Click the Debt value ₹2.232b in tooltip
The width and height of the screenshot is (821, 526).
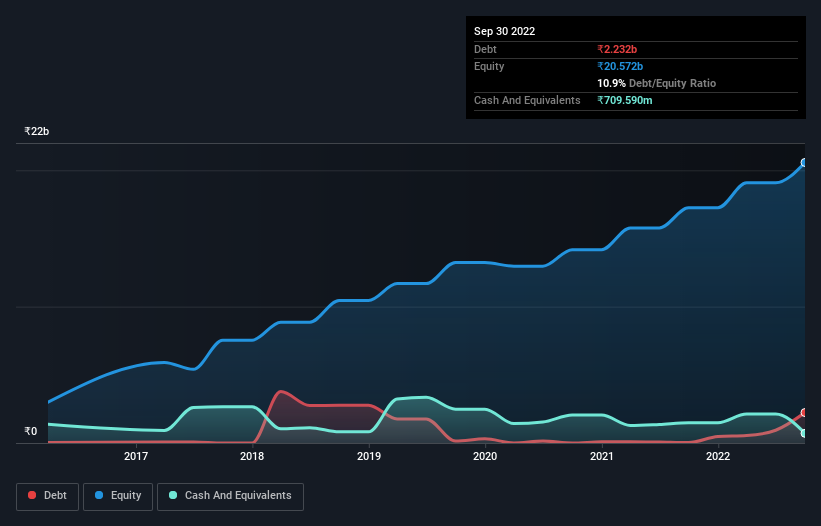point(617,49)
